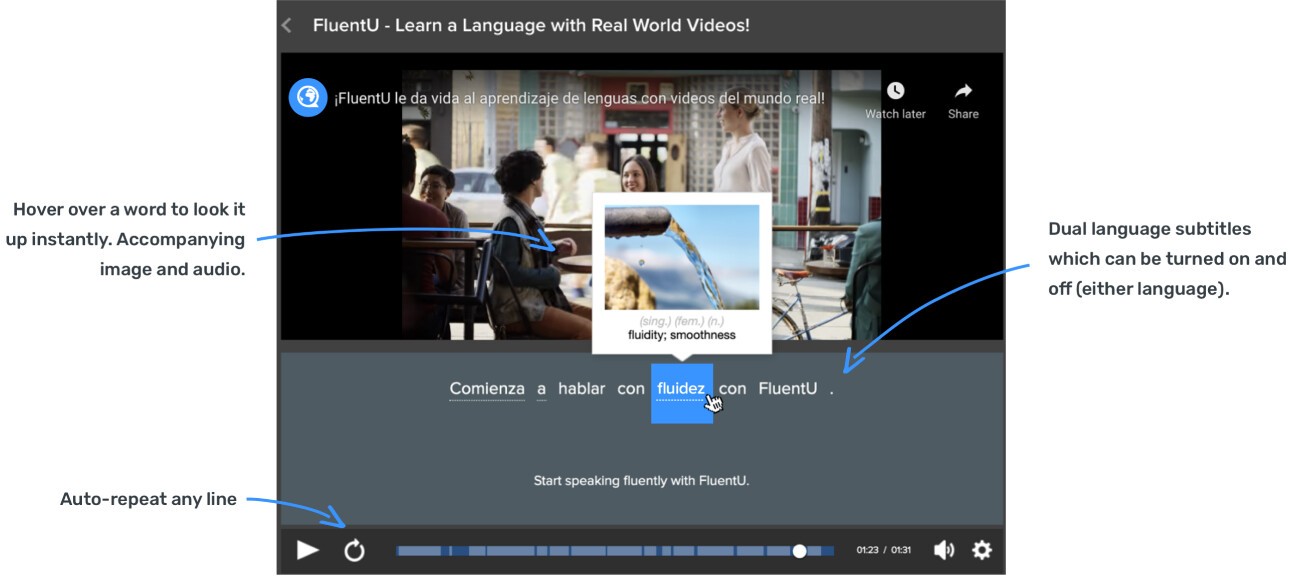Image resolution: width=1290 pixels, height=577 pixels.
Task: Click the auto-repeat loop icon
Action: [354, 550]
